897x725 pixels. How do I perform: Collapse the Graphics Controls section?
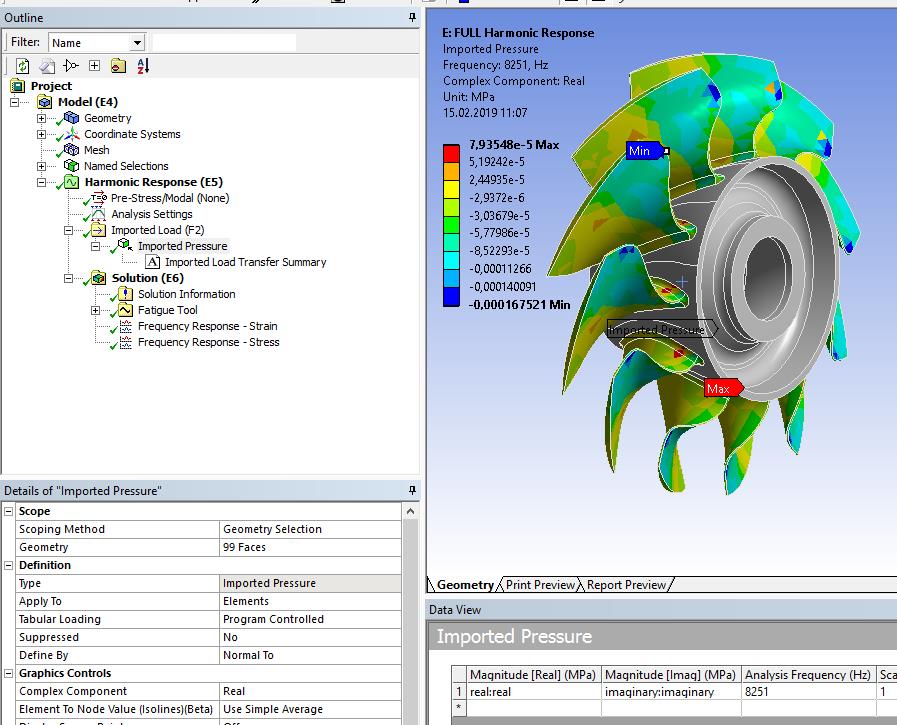(x=8, y=673)
